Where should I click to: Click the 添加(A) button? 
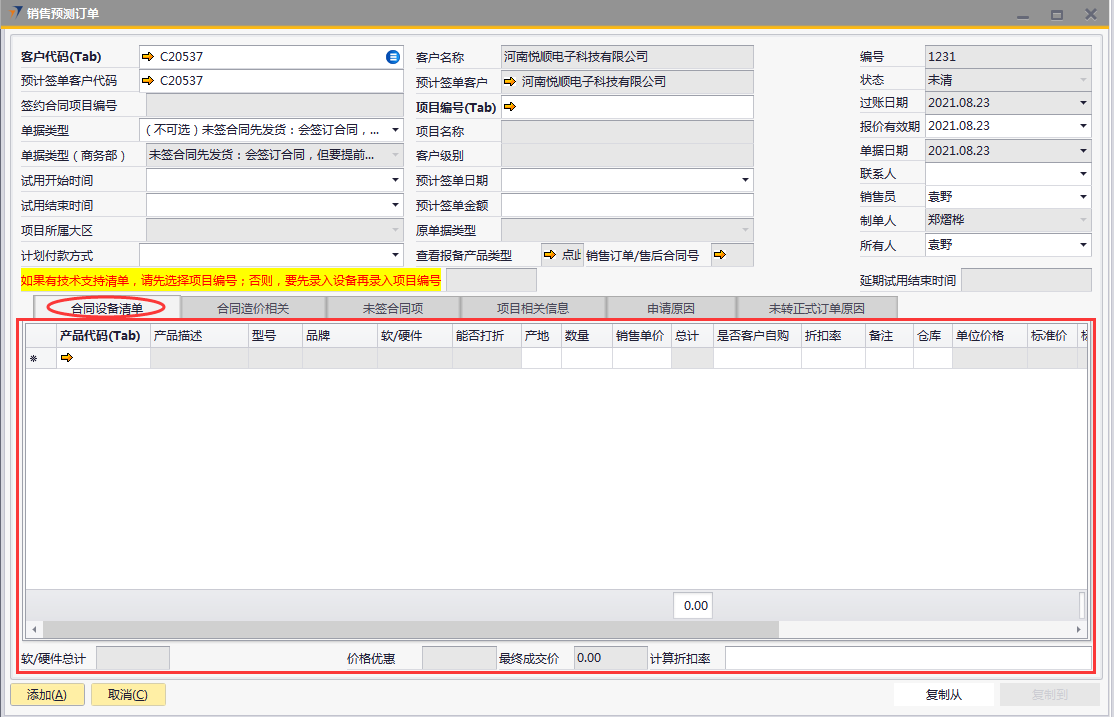tap(47, 695)
